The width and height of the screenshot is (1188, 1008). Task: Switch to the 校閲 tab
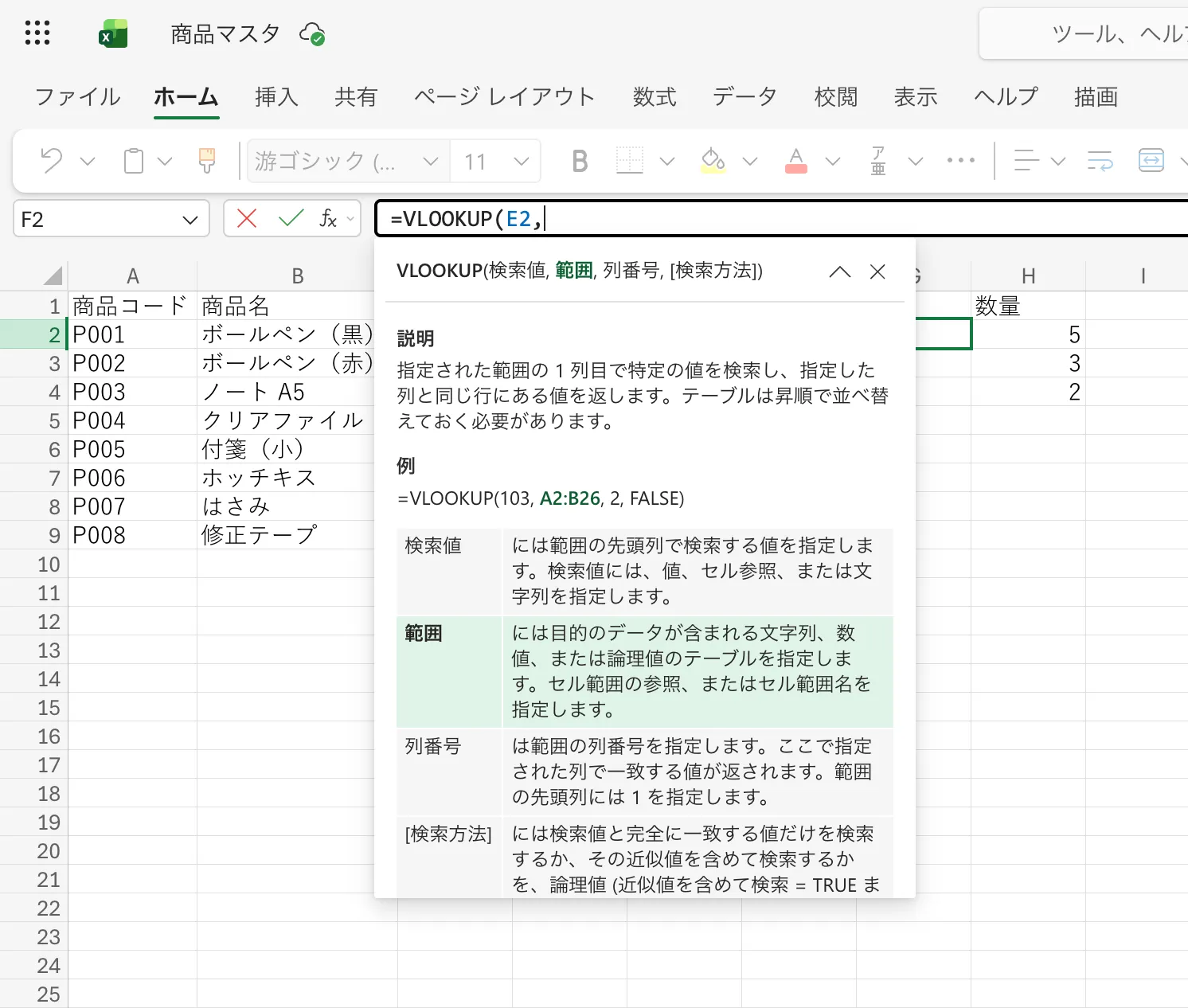point(836,97)
